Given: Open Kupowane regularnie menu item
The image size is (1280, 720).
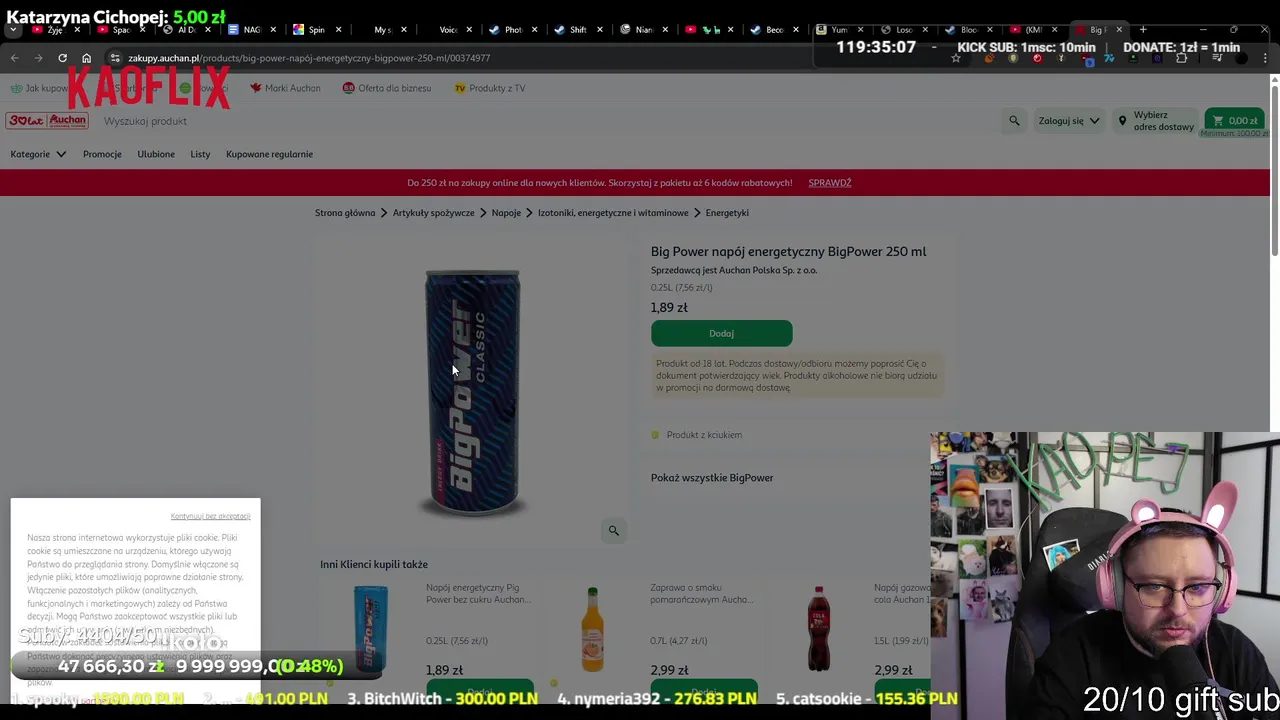Looking at the screenshot, I should tap(269, 154).
